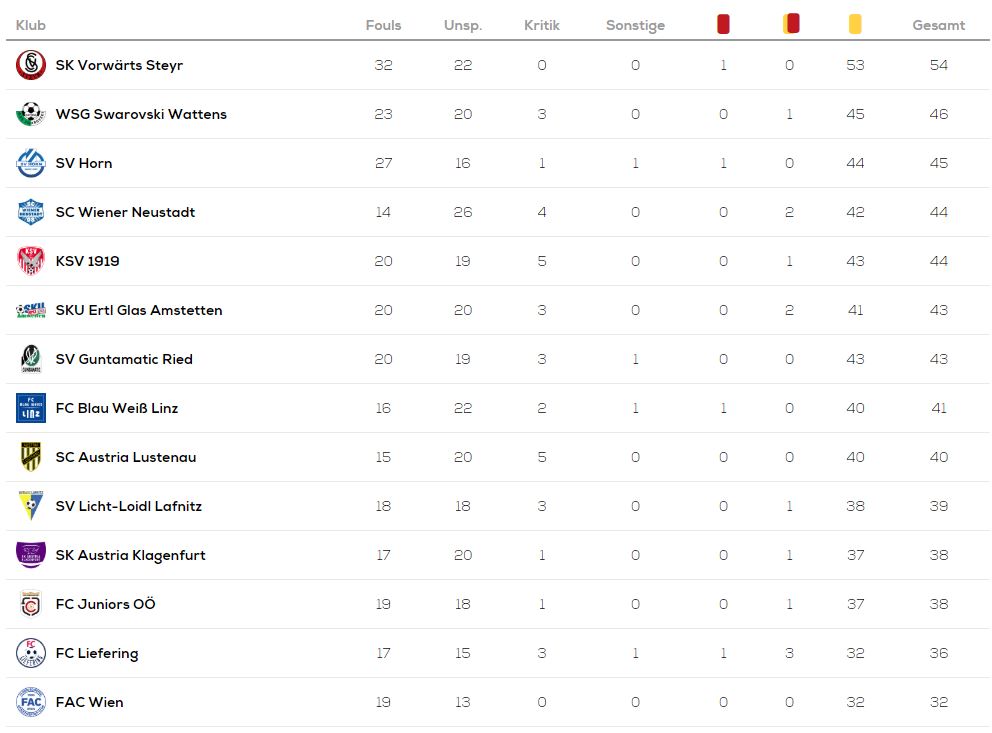Click the FC Liefering club logo
The image size is (992, 733).
click(x=30, y=653)
